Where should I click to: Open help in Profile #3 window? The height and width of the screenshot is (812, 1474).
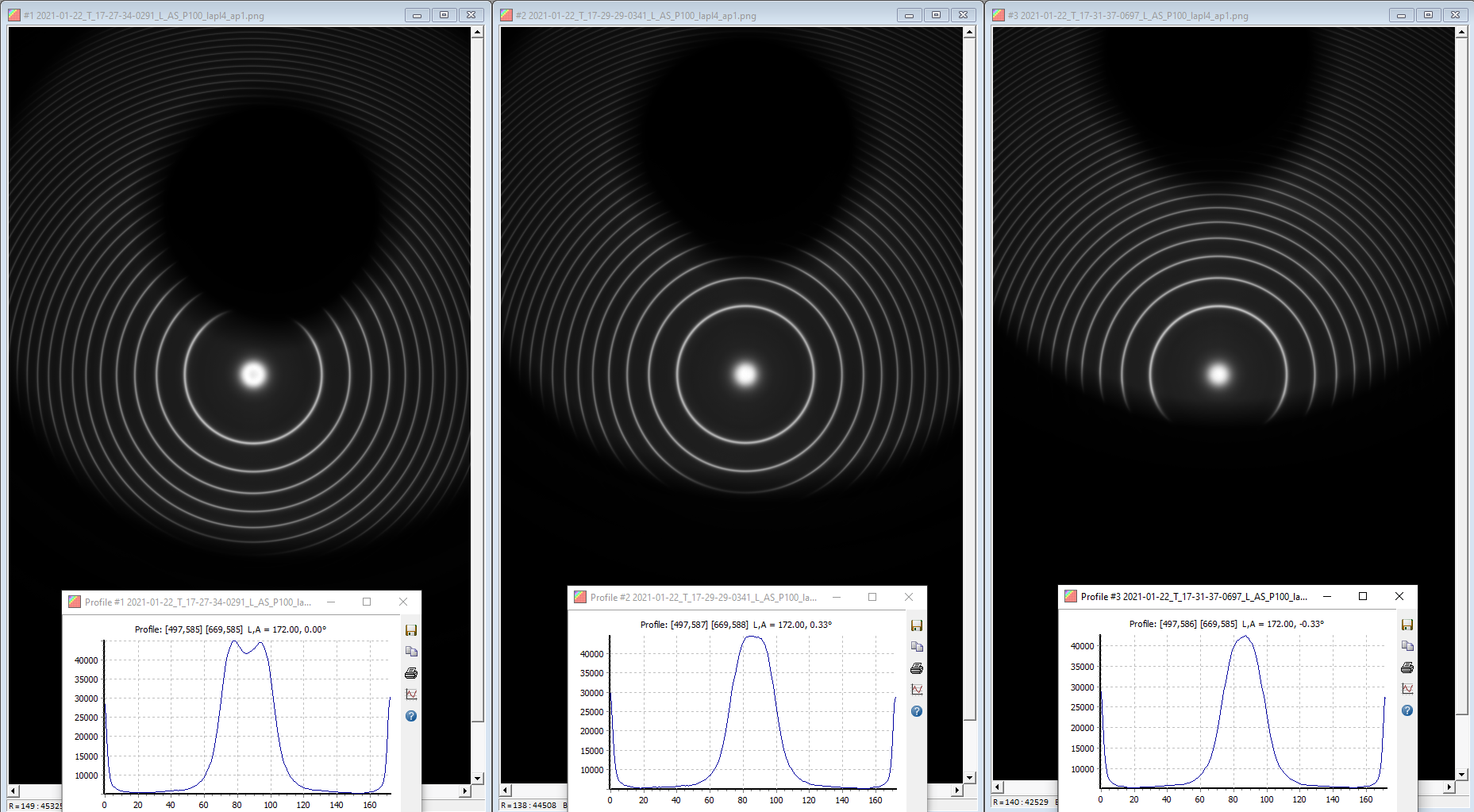pyautogui.click(x=1407, y=710)
